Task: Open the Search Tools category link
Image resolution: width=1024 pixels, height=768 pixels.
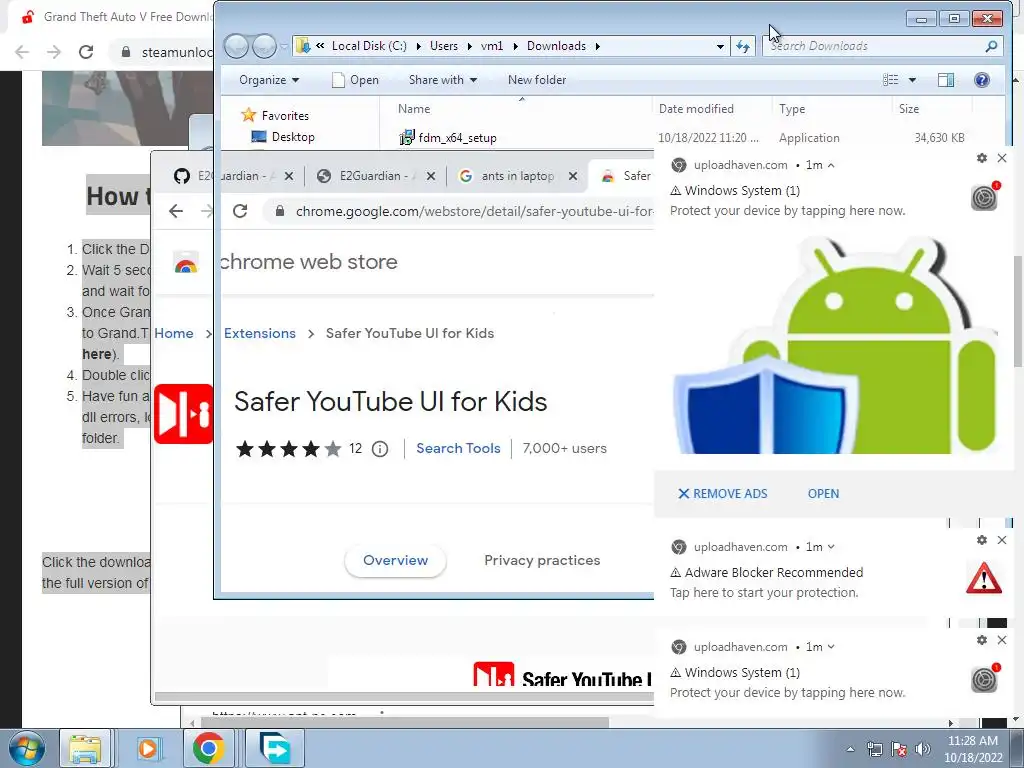Action: (458, 448)
